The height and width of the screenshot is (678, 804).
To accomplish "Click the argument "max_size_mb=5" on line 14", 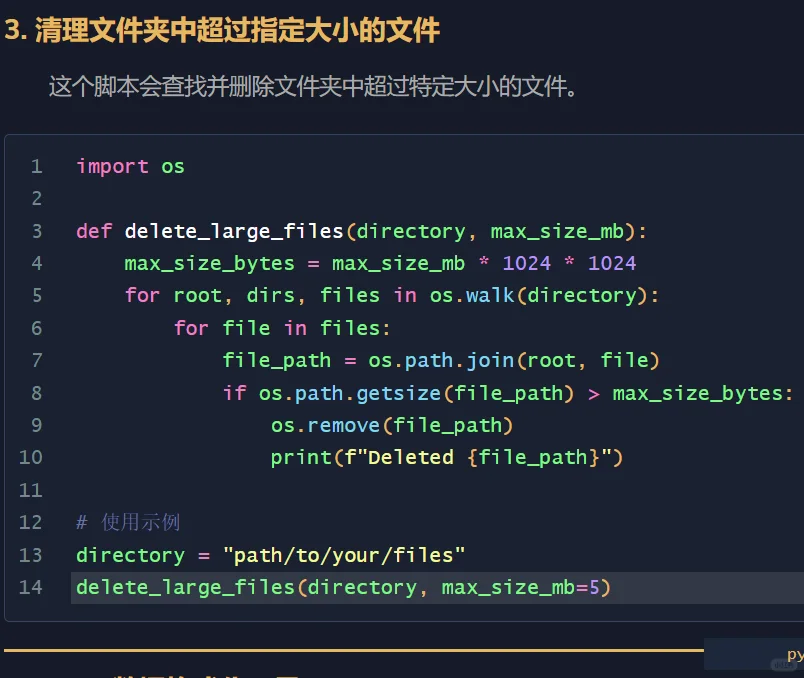I will [529, 587].
